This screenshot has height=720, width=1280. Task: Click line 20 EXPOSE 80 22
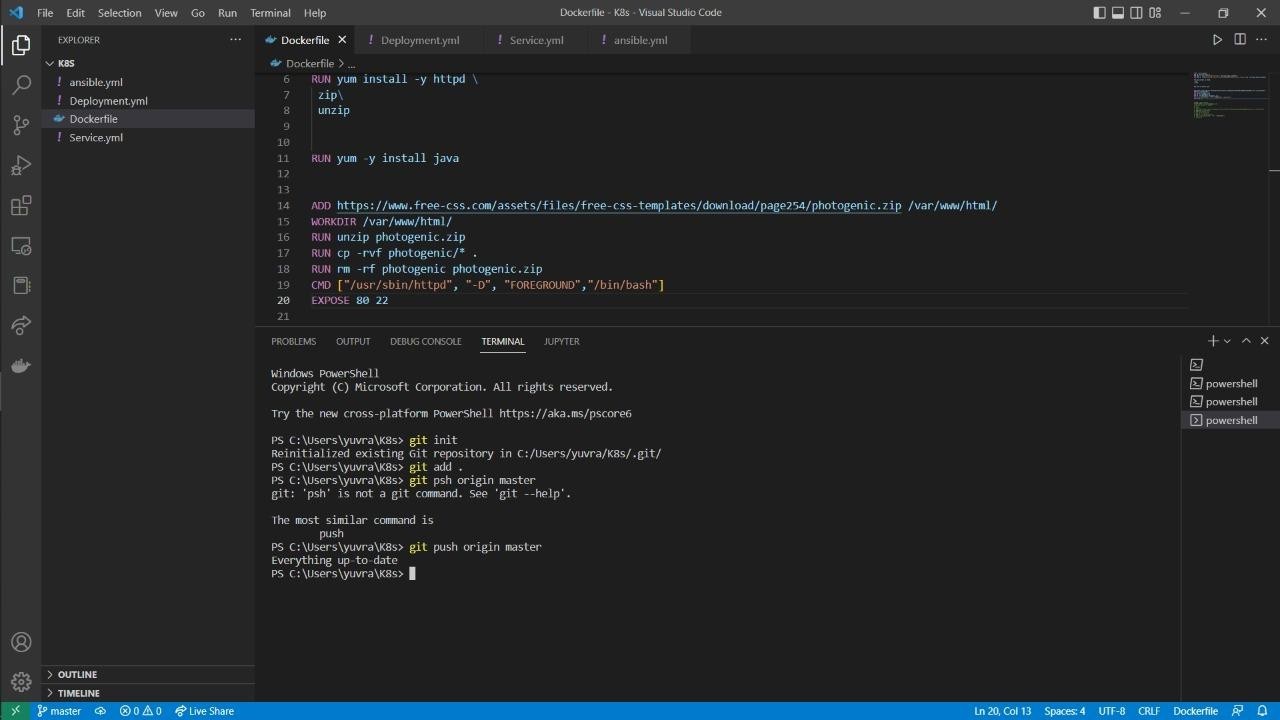349,300
